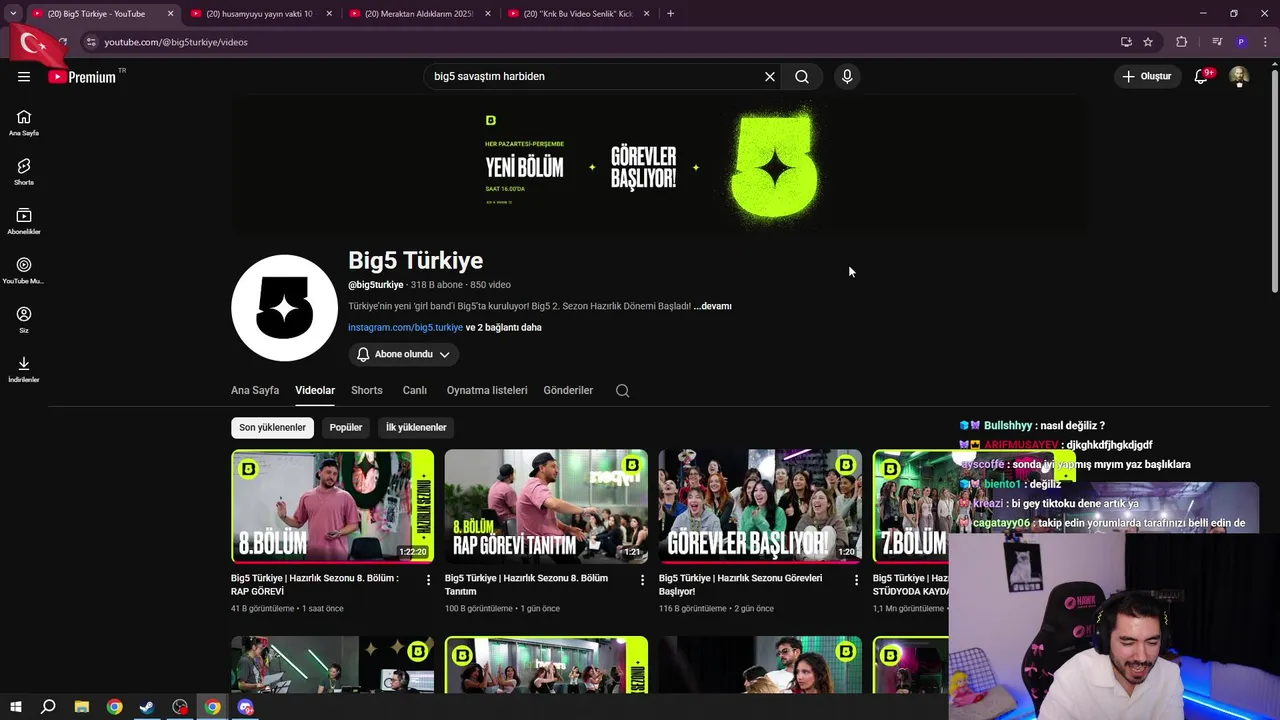Open Abonelikler in the sidebar
The image size is (1280, 720).
pos(24,221)
